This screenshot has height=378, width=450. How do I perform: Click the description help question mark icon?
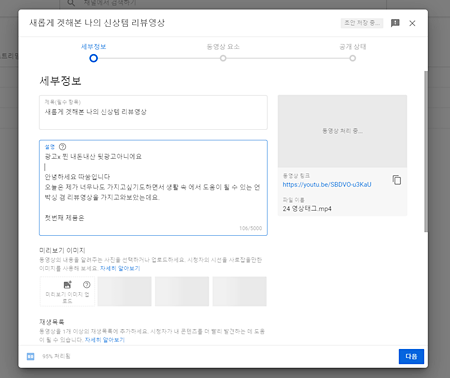coord(62,147)
